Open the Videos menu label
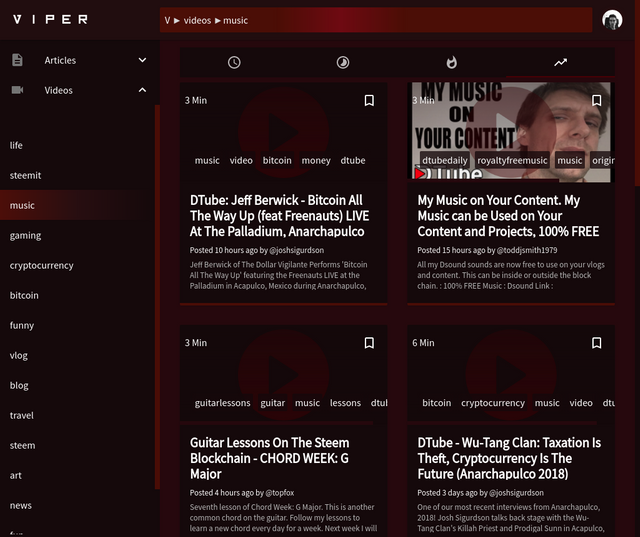 point(58,90)
